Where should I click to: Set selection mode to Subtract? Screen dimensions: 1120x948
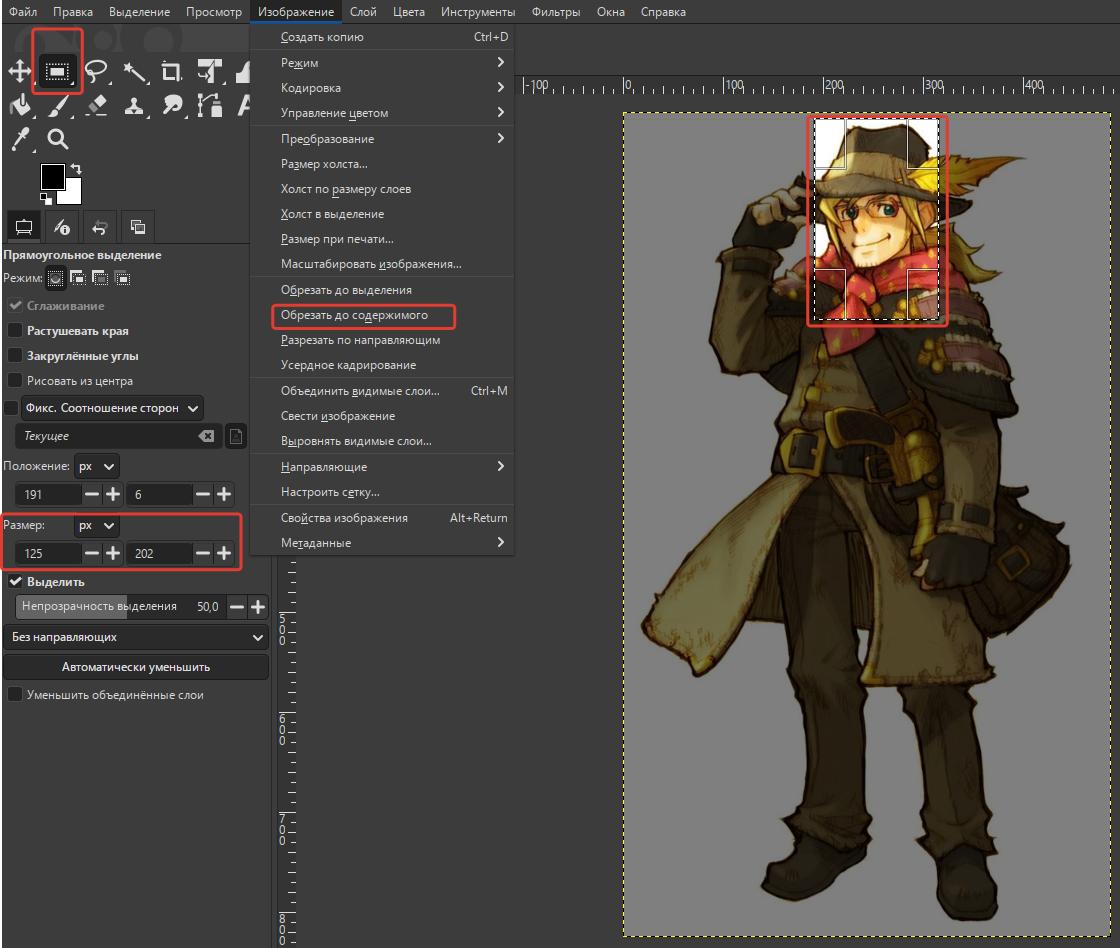[100, 278]
